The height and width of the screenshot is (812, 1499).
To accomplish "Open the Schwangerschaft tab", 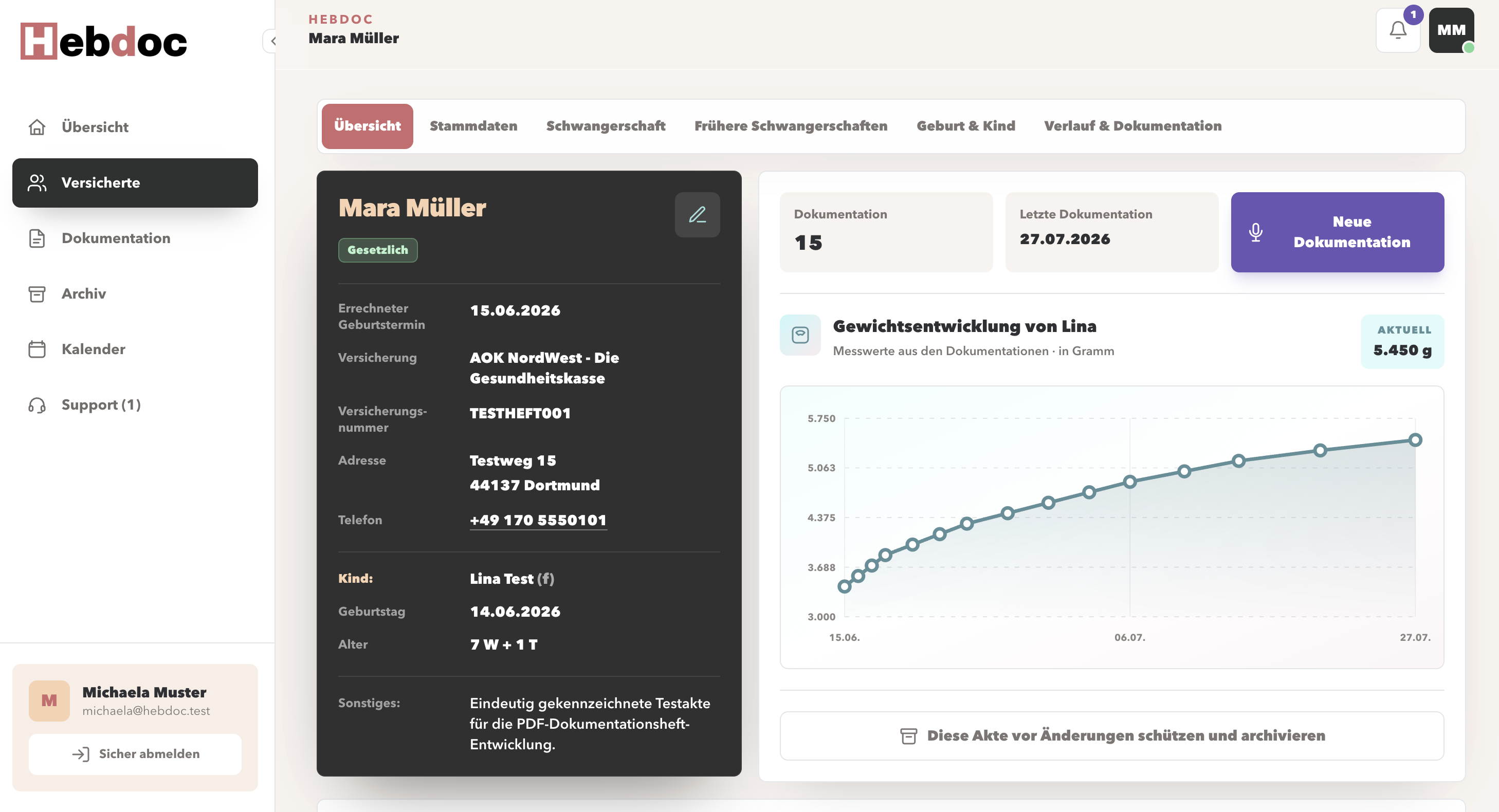I will click(605, 126).
